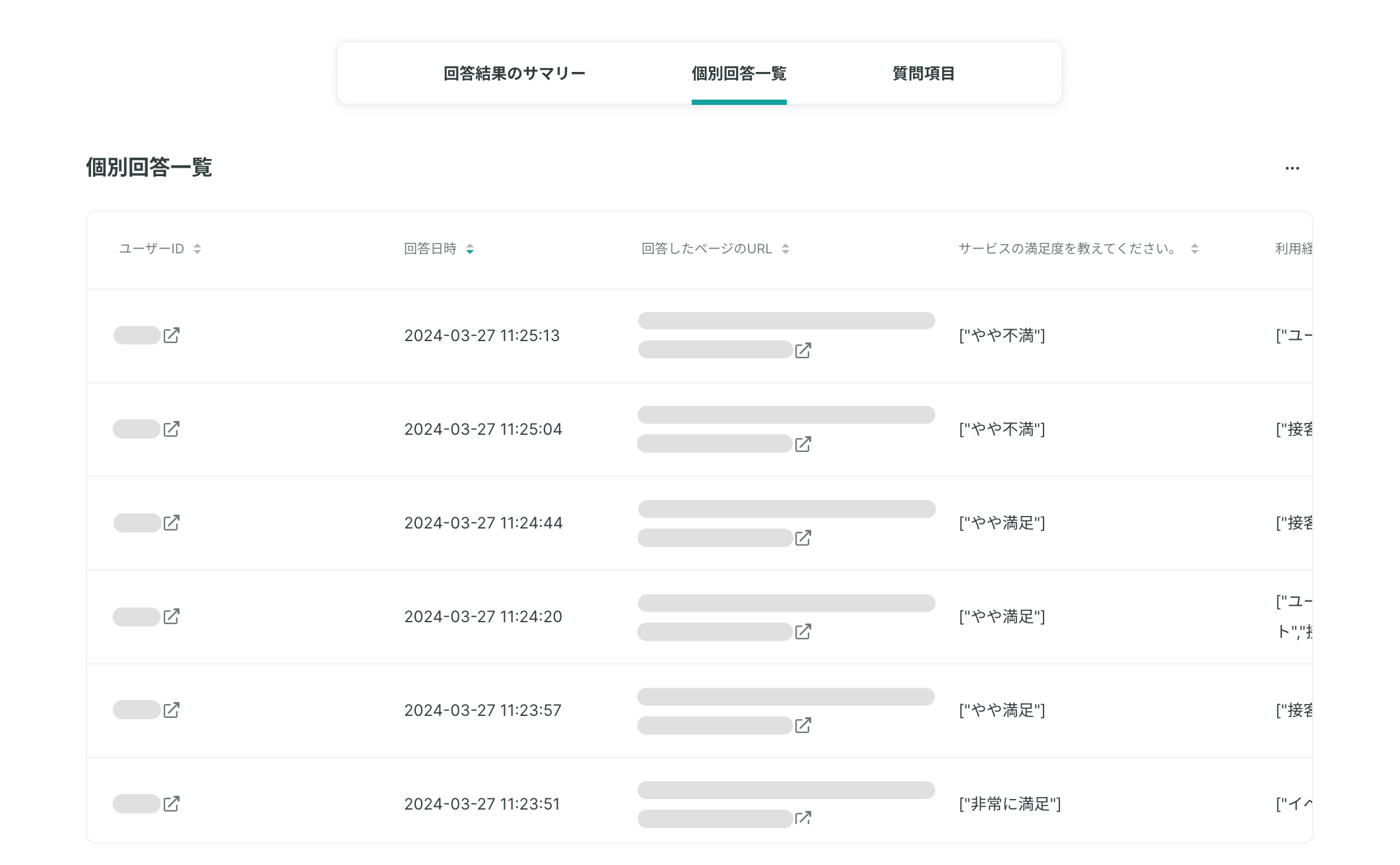
Task: Open the three-dot more options menu
Action: 1292,168
